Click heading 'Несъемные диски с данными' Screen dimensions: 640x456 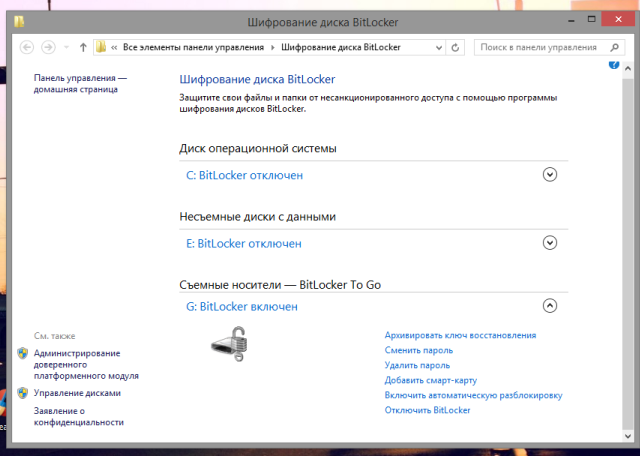click(258, 216)
